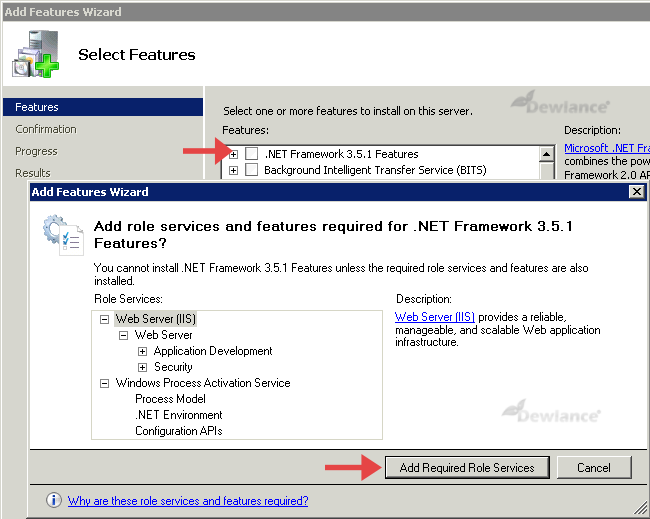Screen dimensions: 650x519
Task: Select Windows Process Activation Service item
Action: coord(203,383)
